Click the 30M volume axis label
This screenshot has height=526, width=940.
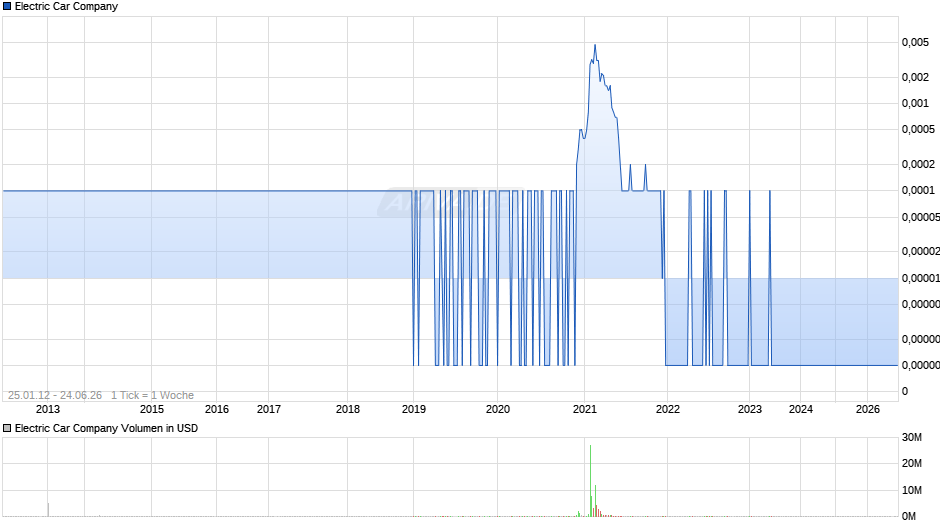(x=912, y=437)
